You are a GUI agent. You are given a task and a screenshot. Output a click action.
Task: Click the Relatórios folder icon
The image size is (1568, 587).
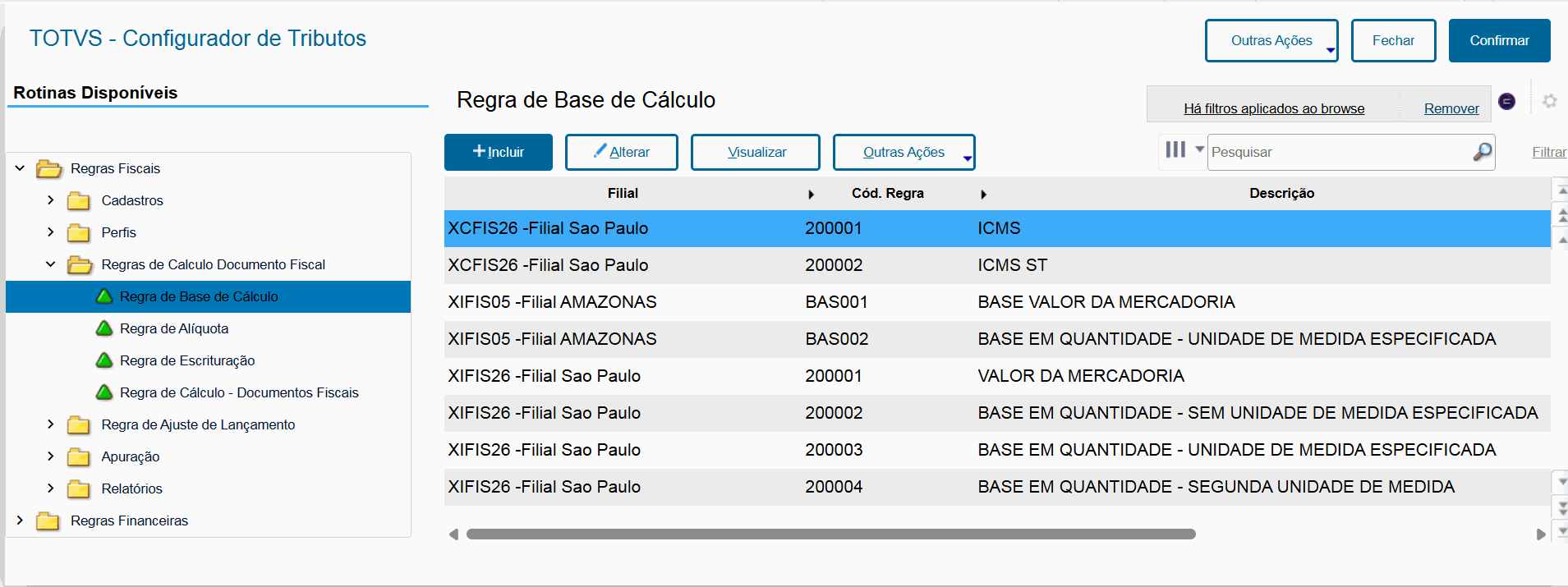pyautogui.click(x=79, y=489)
